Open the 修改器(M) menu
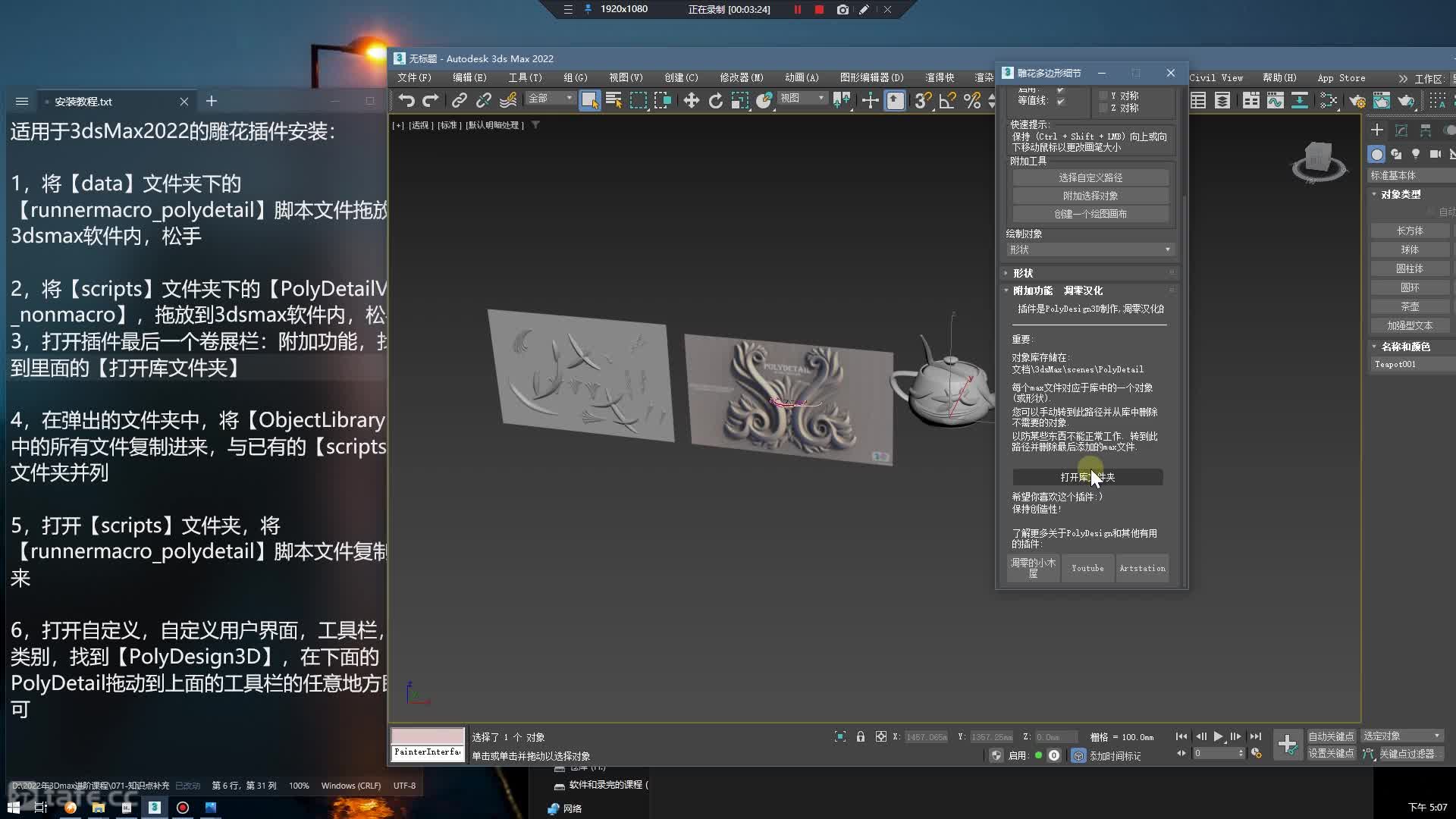Screen dimensions: 1456x819 [742, 77]
